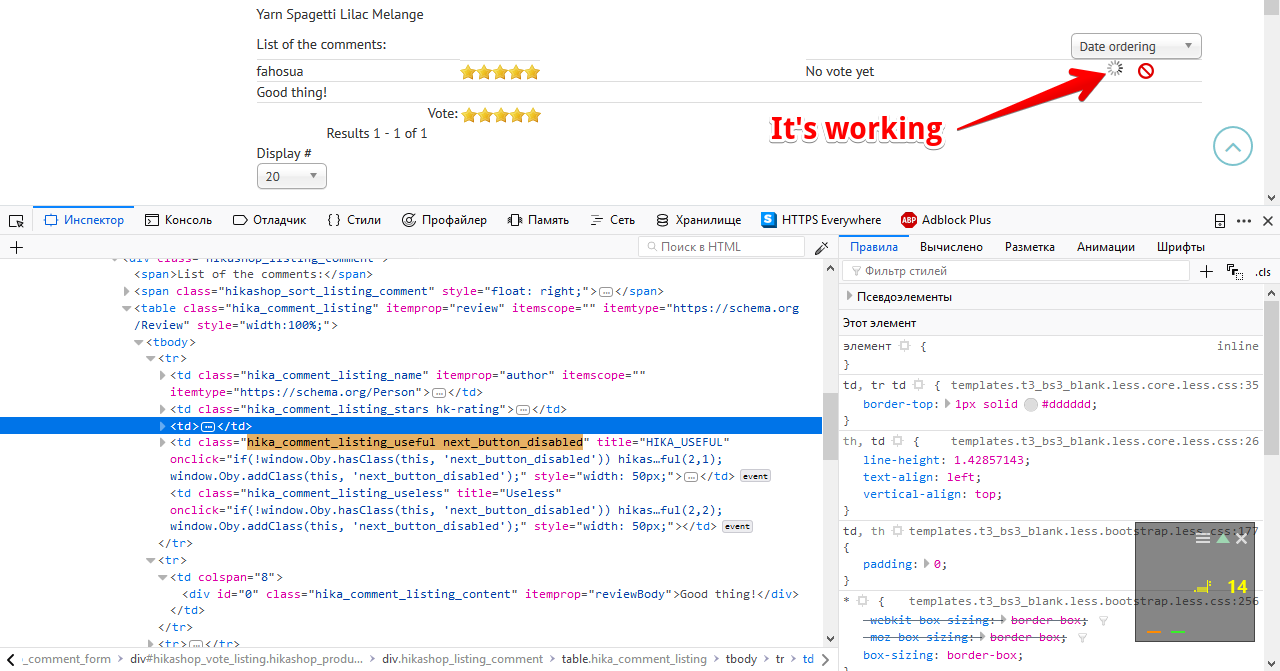
Task: Select the tbody breadcrumb
Action: coord(741,659)
